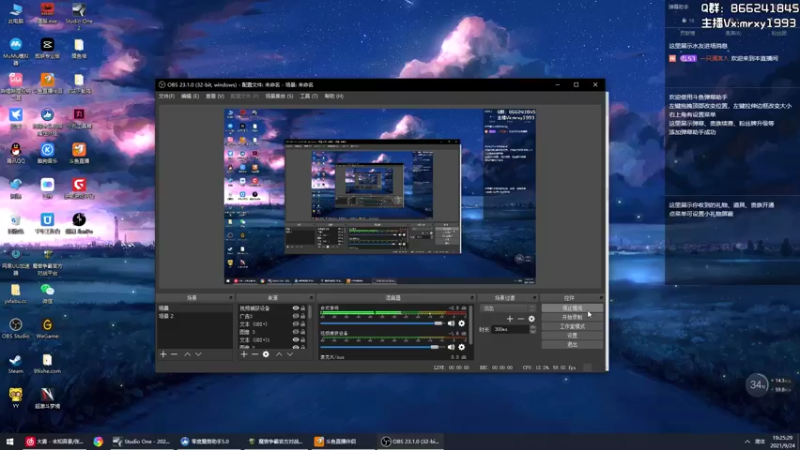
Task: Toggle the first source row lock icon
Action: point(303,308)
